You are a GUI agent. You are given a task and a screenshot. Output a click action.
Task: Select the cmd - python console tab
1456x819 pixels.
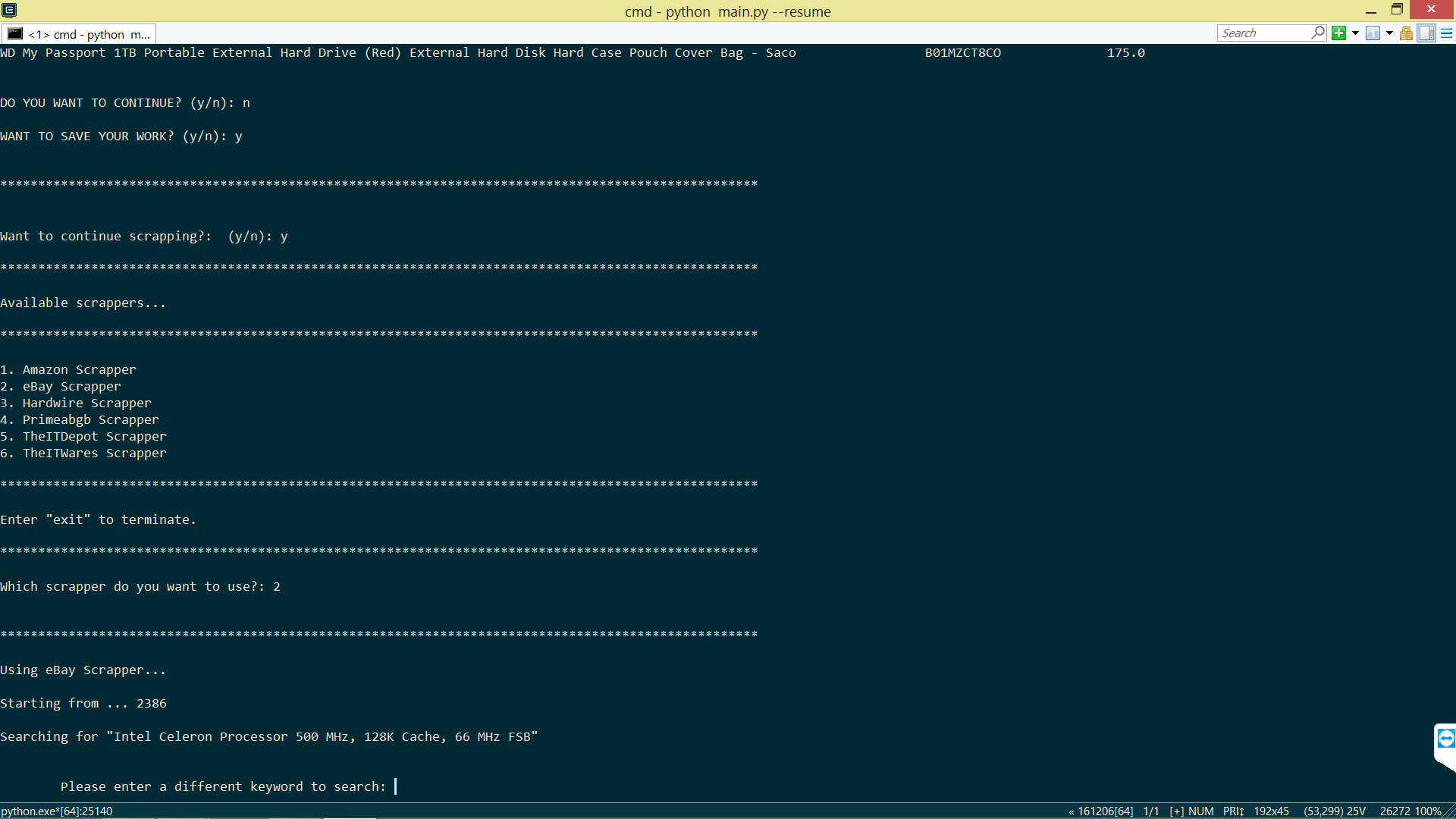pos(79,34)
